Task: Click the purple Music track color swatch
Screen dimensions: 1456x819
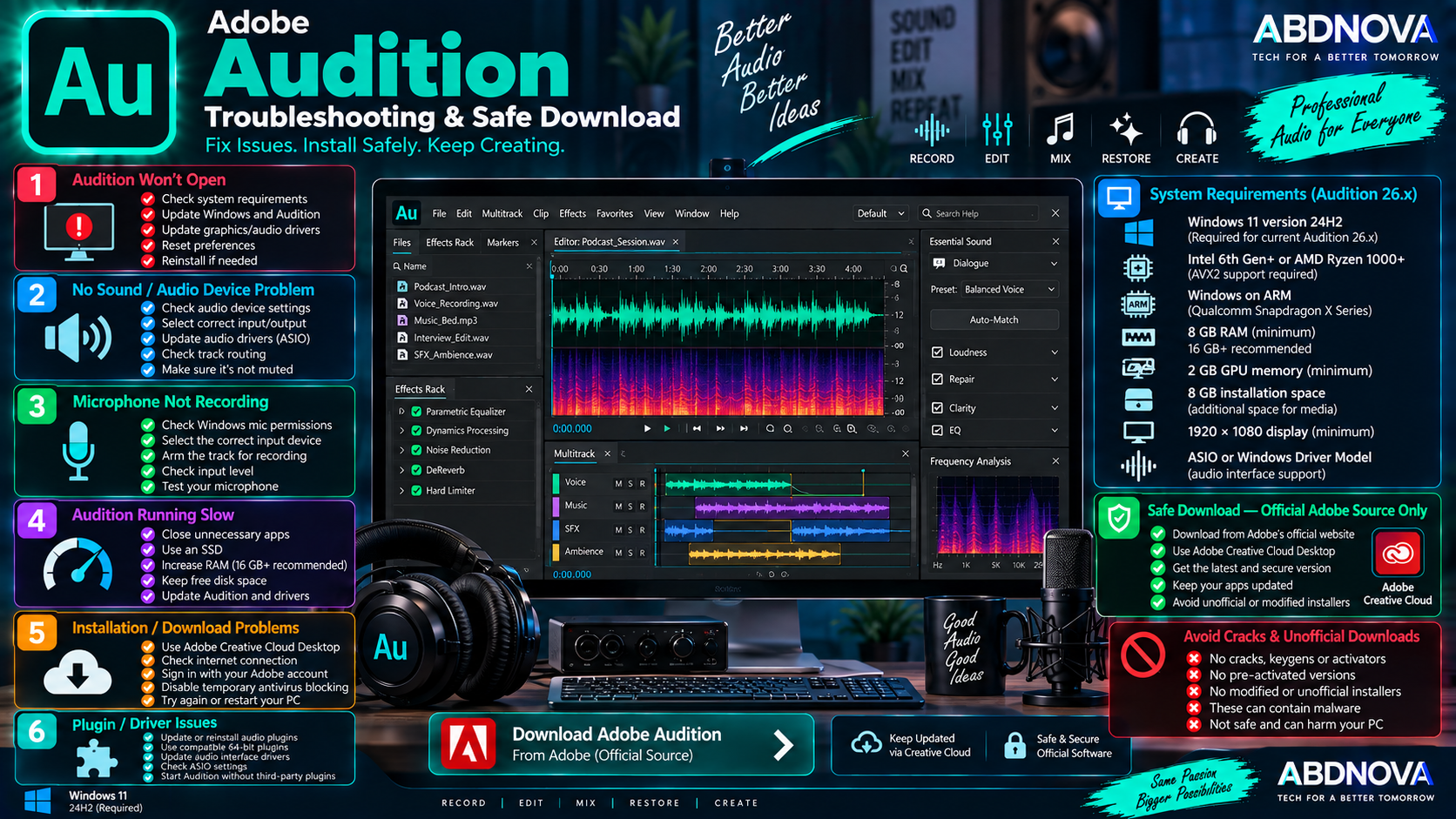Action: (x=556, y=506)
